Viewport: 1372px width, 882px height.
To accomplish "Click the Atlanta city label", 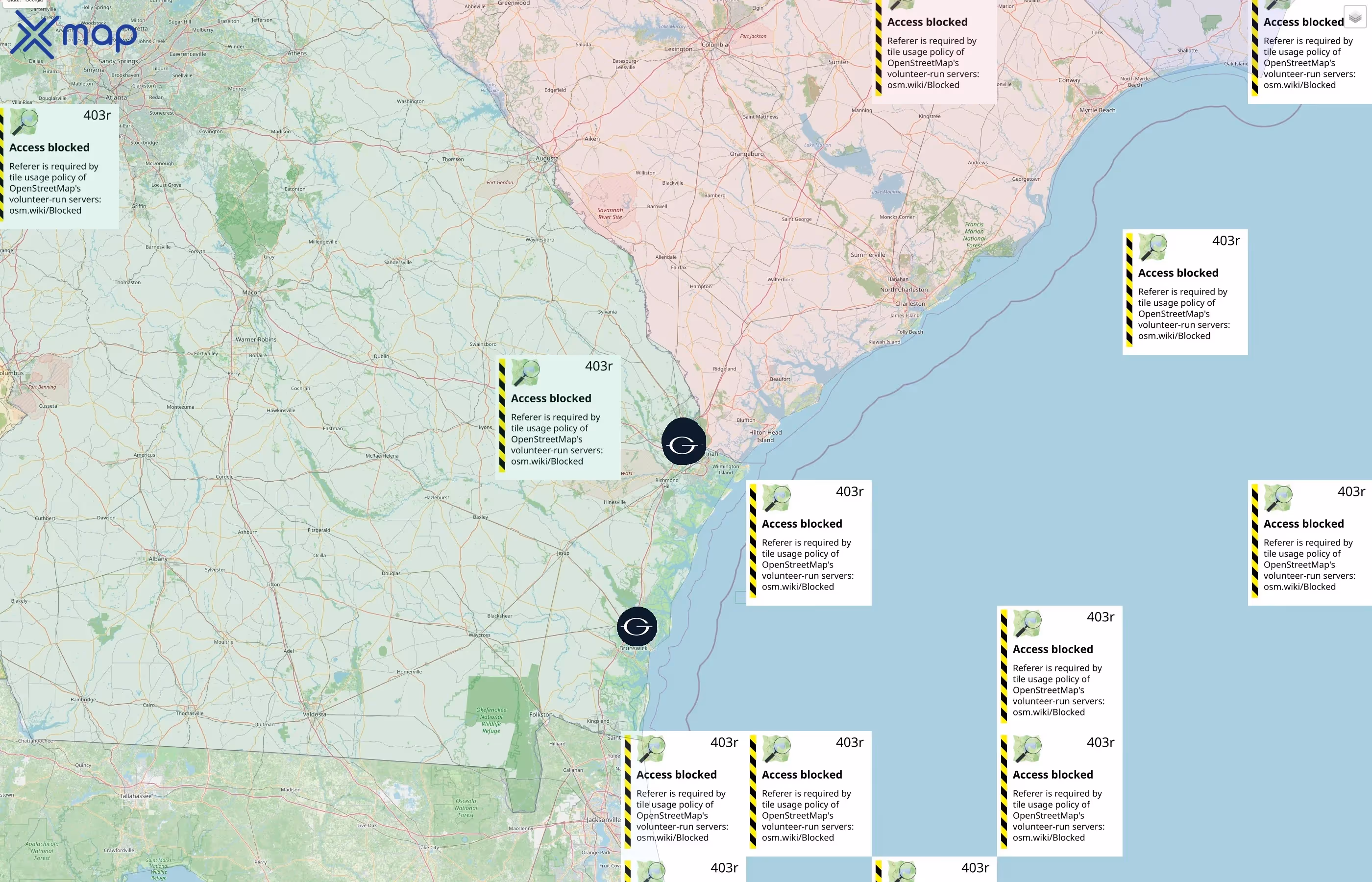I will tap(116, 98).
